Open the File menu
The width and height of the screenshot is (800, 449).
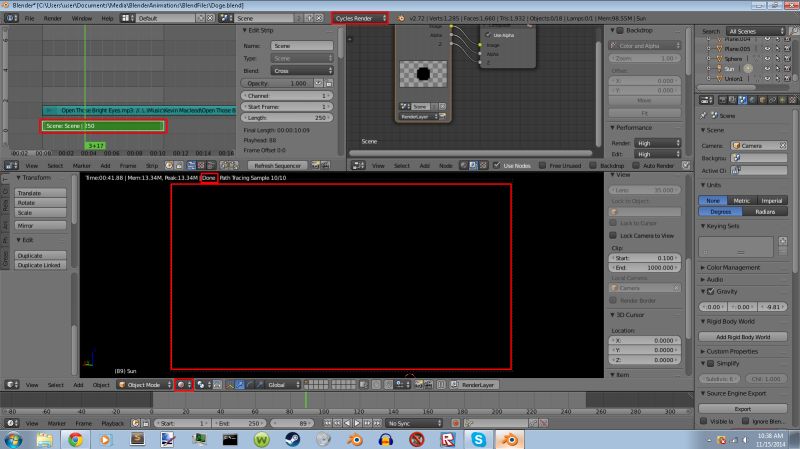(30, 18)
